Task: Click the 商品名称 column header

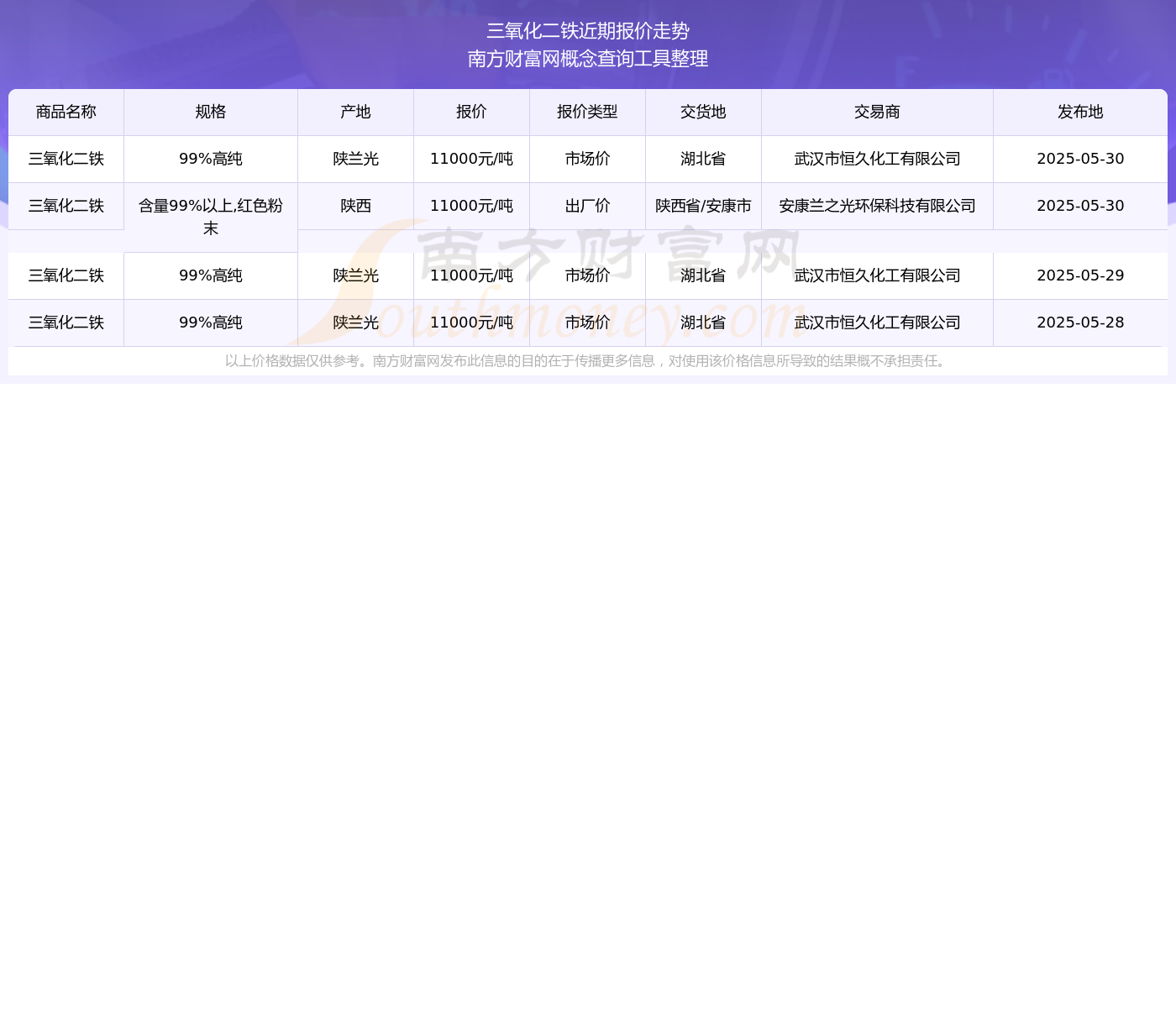Action: coord(66,112)
